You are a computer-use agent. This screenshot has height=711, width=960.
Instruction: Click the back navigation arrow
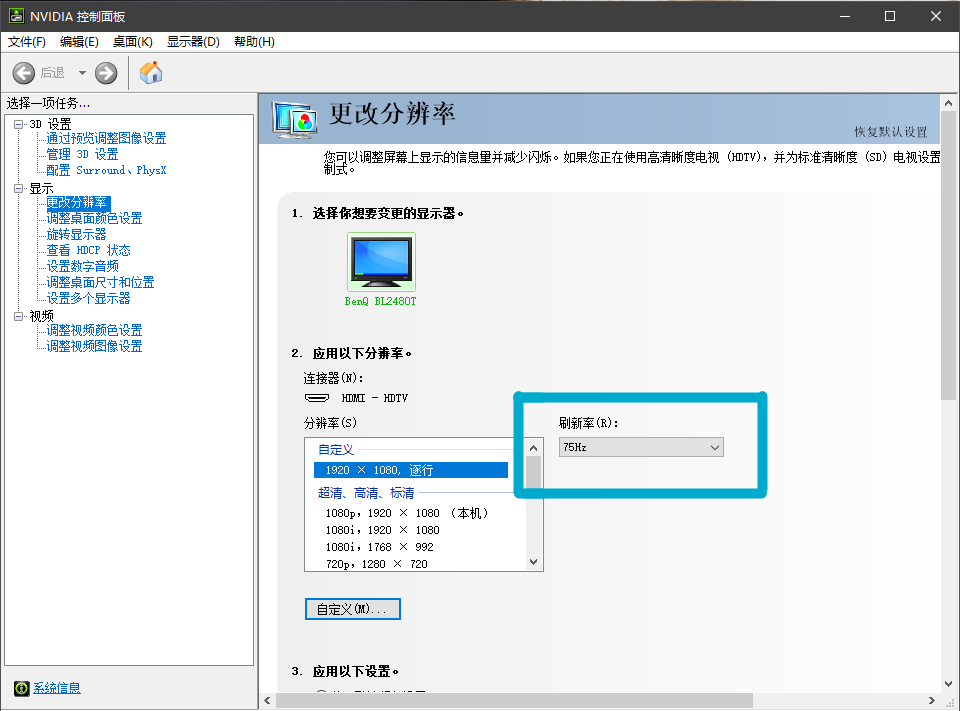tap(22, 72)
